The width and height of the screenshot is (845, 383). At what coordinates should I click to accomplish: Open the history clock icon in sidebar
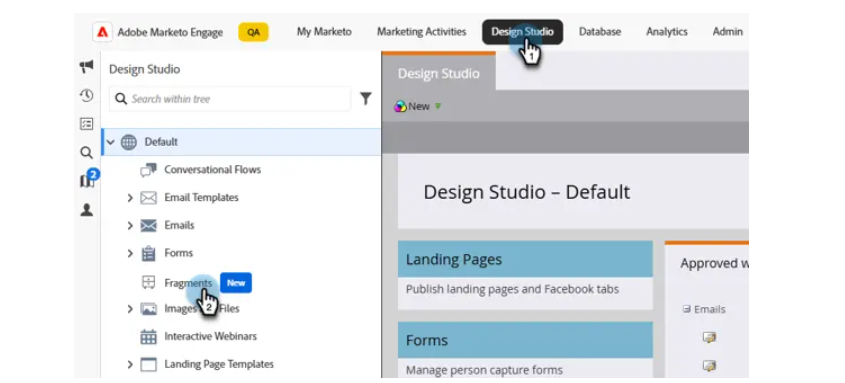(x=86, y=96)
